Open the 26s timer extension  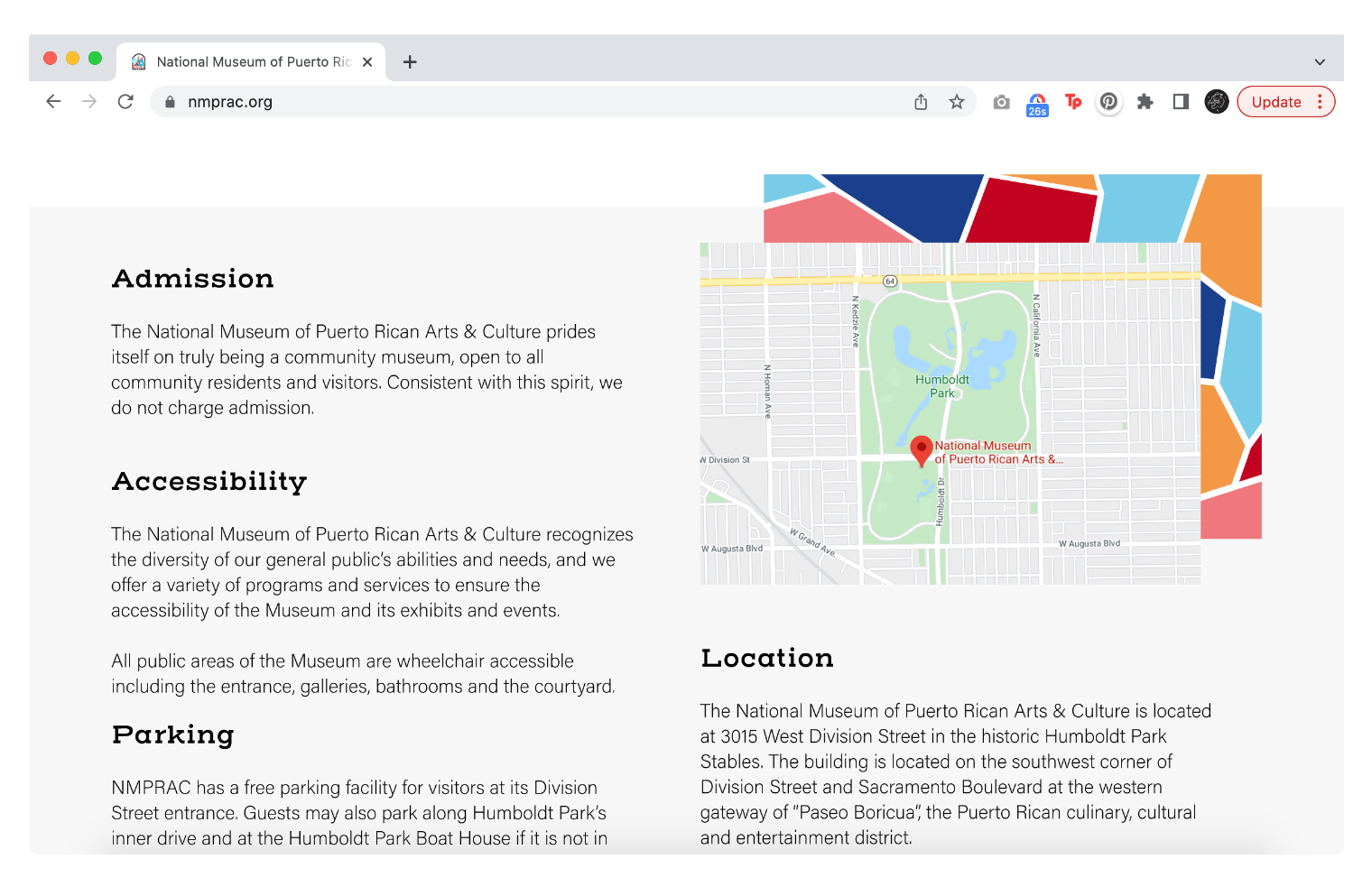[1037, 105]
